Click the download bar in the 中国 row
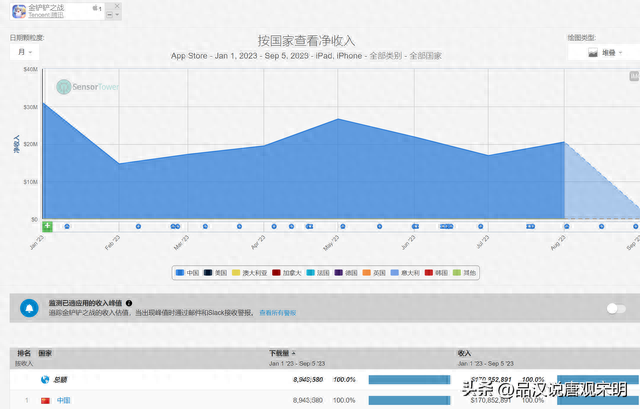This screenshot has height=409, width=640. [409, 400]
